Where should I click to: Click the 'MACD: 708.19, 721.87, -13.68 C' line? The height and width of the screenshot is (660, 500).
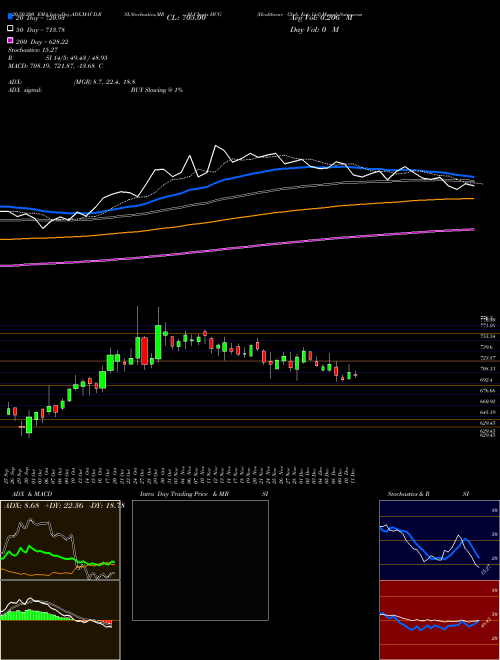(x=56, y=66)
